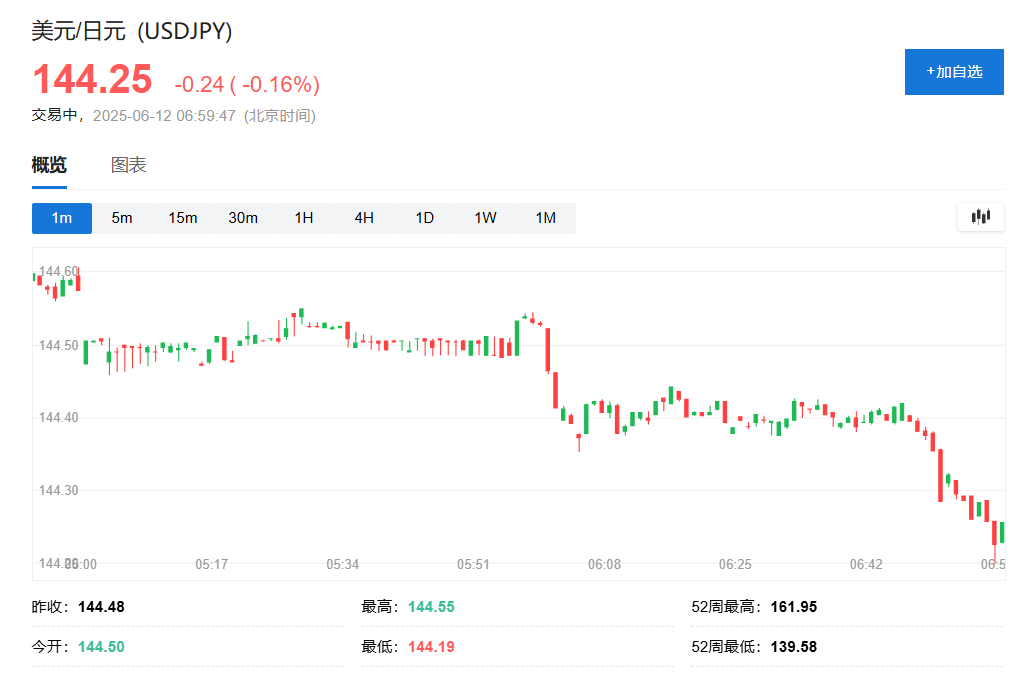Click the 05:17 time axis label
This screenshot has height=678, width=1026.
tap(211, 564)
